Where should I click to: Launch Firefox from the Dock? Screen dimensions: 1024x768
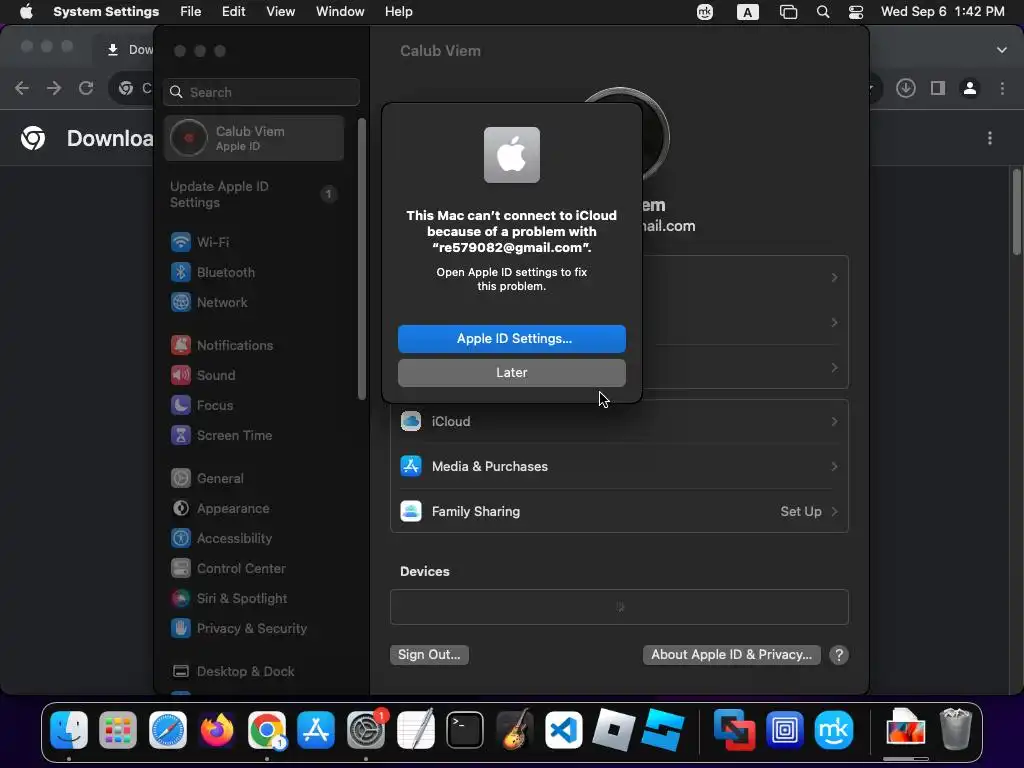click(217, 730)
